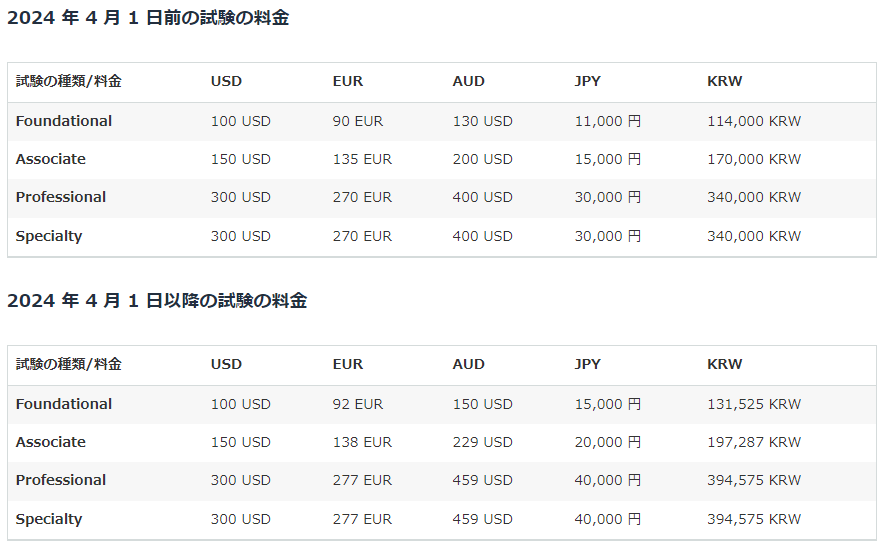Click the 試験の種類/料金 header in second table

pos(69,365)
